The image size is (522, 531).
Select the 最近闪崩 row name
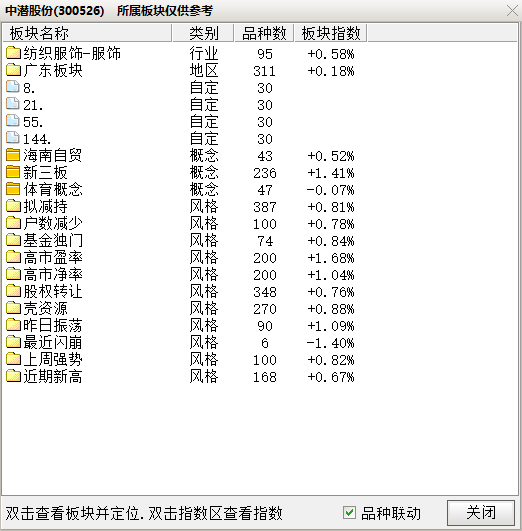(x=53, y=342)
